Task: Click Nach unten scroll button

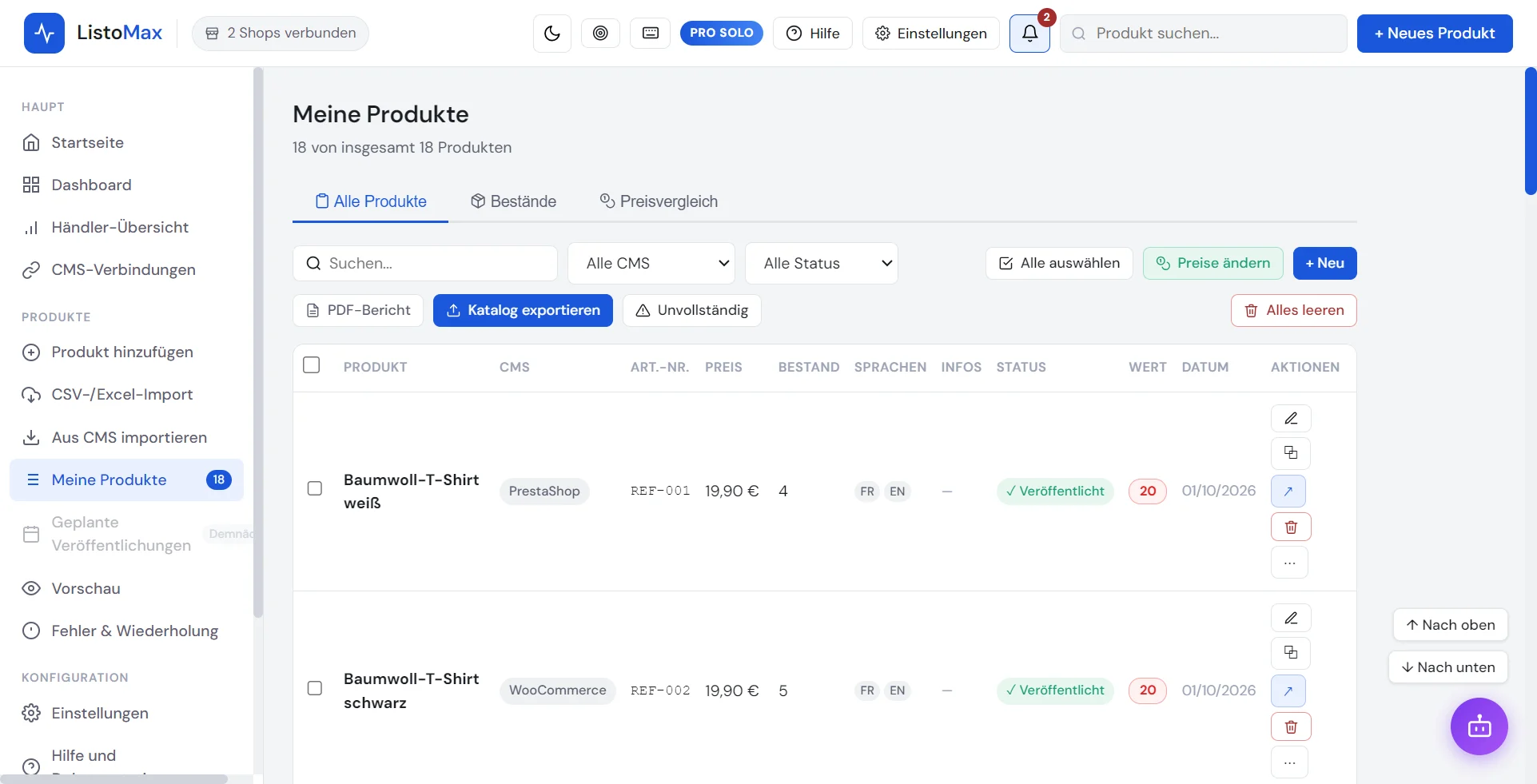Action: [1448, 667]
